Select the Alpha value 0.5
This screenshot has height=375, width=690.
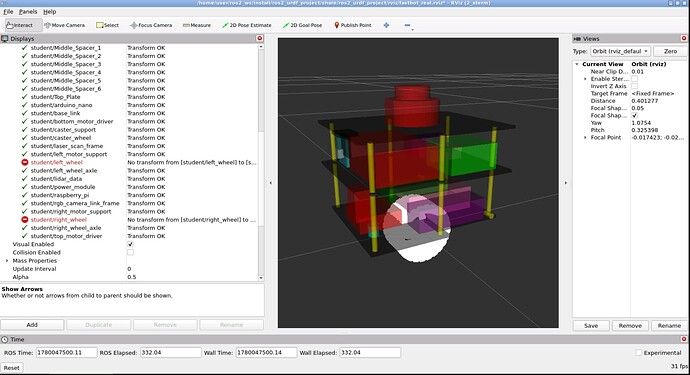[132, 277]
